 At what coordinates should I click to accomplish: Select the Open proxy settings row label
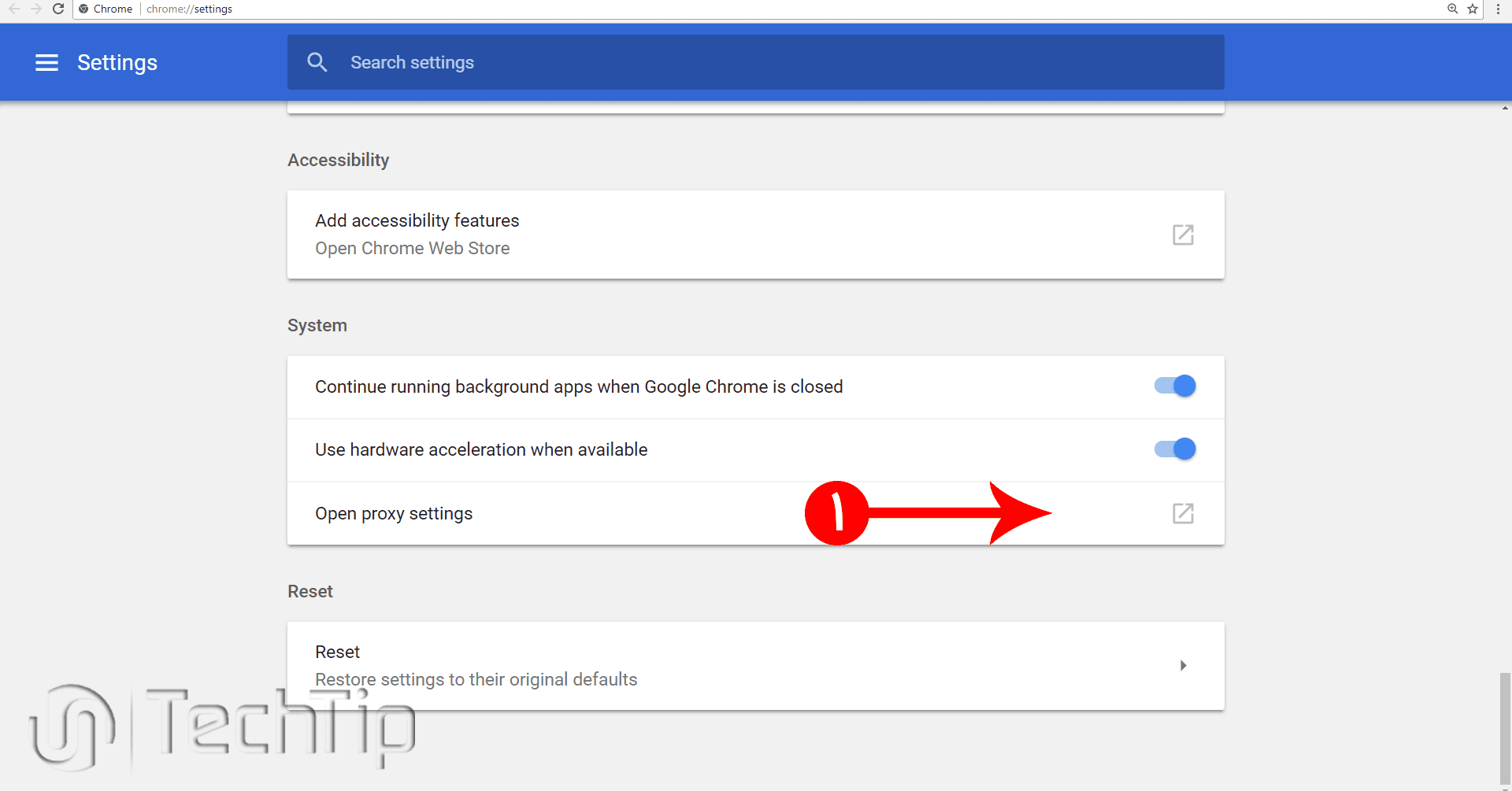click(394, 513)
